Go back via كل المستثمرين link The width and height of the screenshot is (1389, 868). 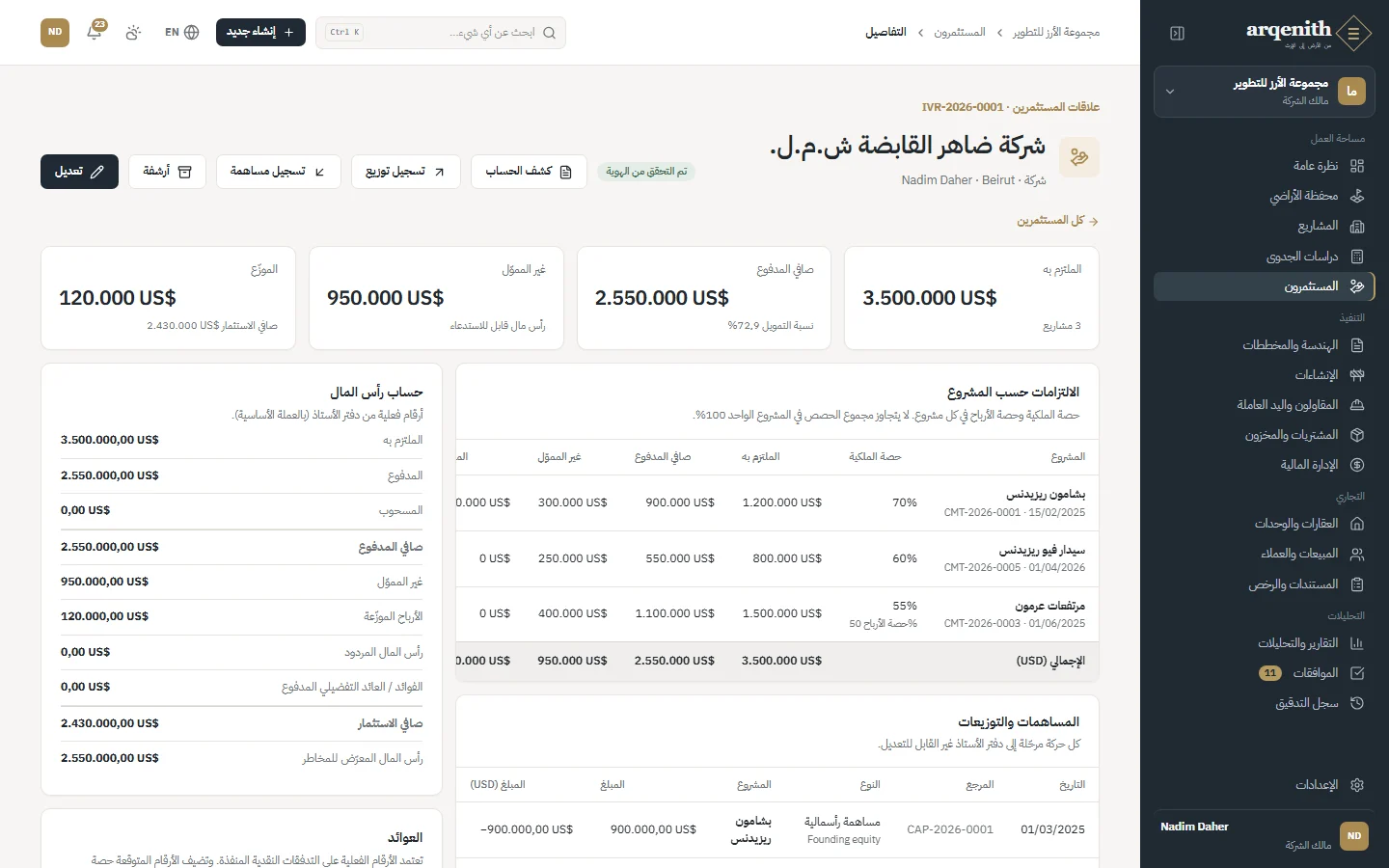click(1057, 221)
